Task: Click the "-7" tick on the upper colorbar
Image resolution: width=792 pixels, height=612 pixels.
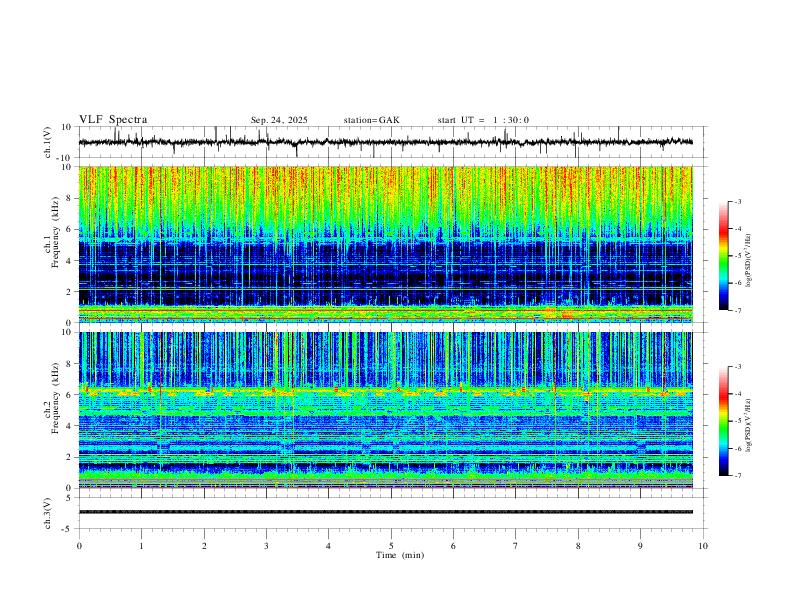Action: click(738, 311)
